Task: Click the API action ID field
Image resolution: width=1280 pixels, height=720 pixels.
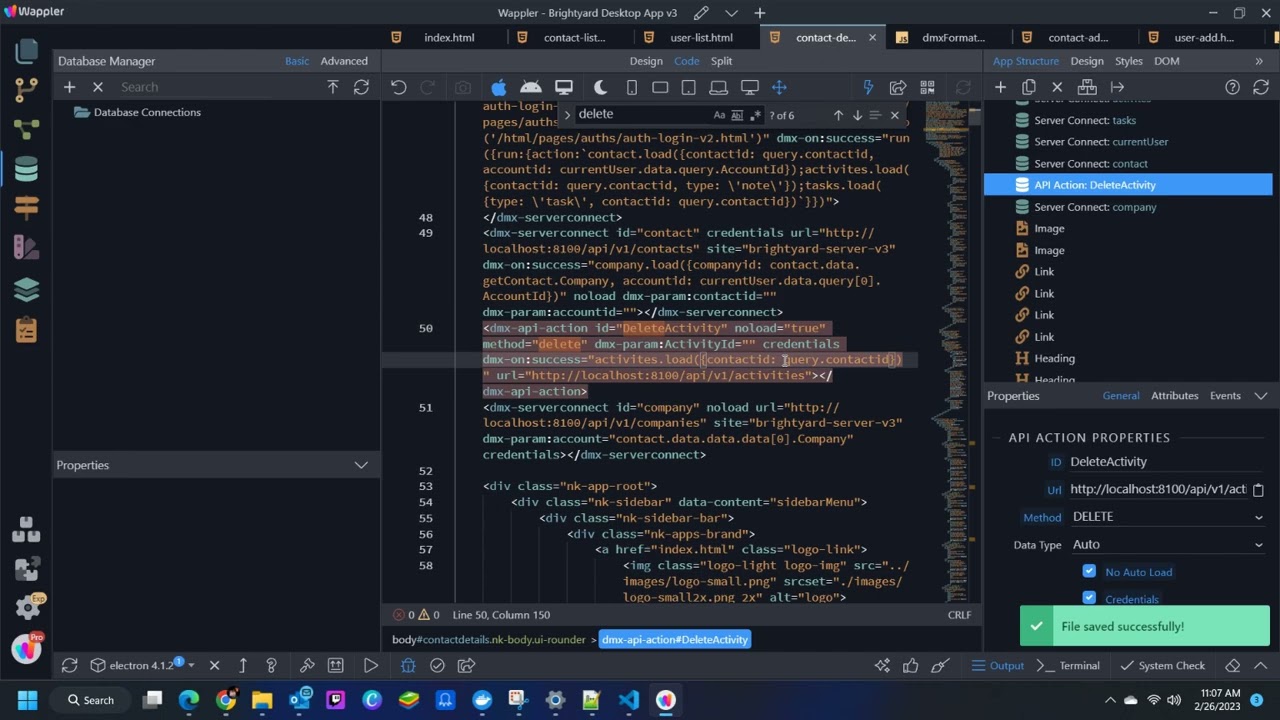Action: (x=1167, y=462)
